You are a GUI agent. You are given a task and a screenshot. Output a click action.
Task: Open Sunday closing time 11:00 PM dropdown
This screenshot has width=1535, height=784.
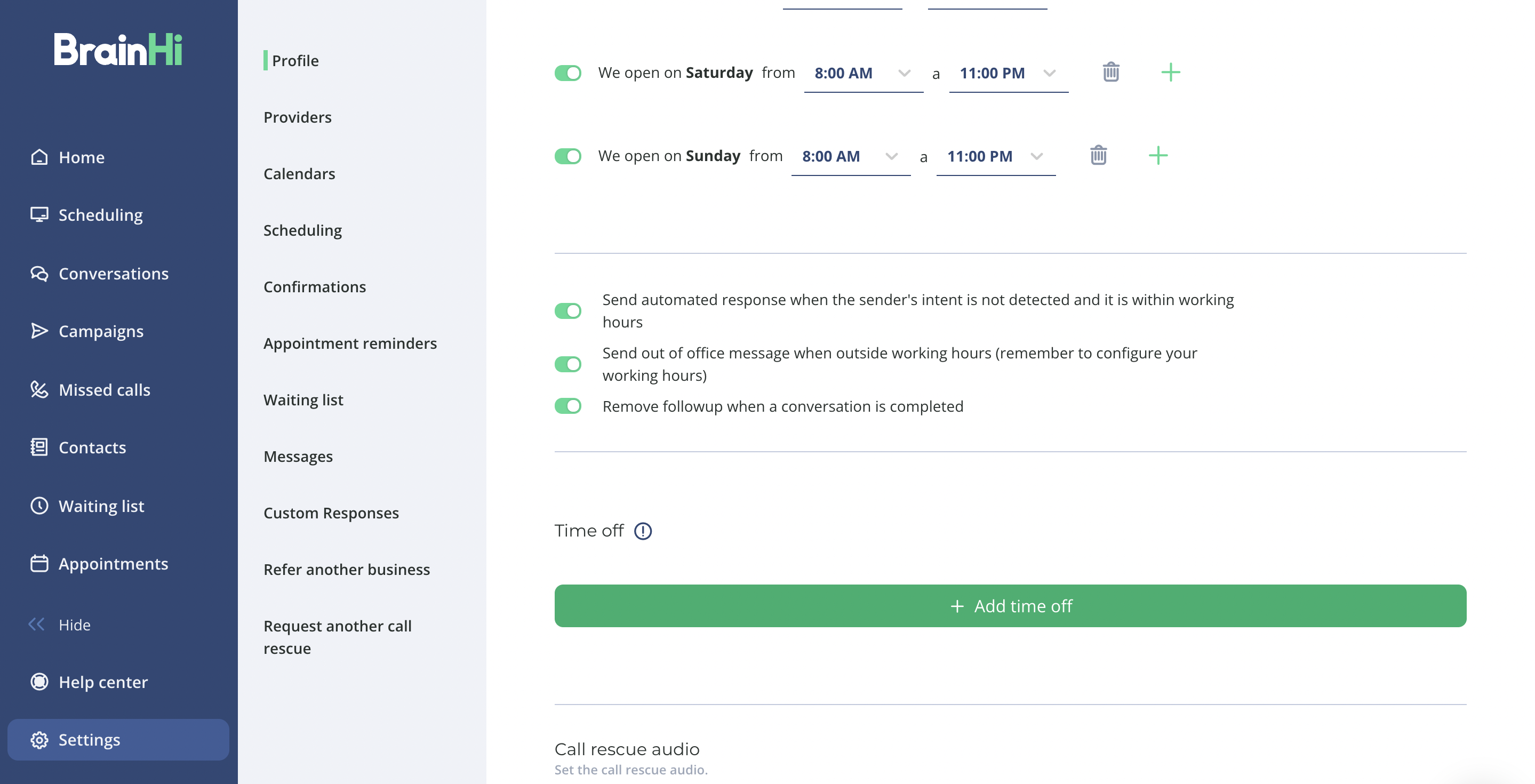[996, 157]
